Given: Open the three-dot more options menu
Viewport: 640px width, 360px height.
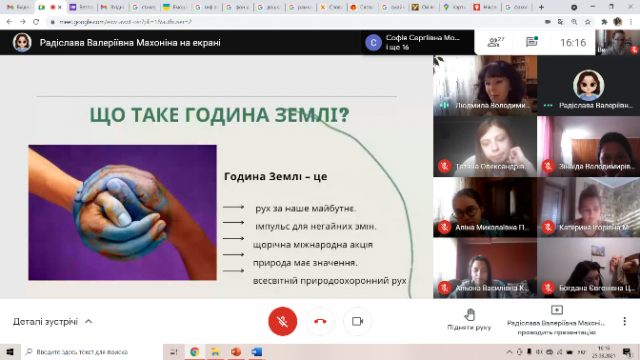Looking at the screenshot, I should [x=624, y=321].
